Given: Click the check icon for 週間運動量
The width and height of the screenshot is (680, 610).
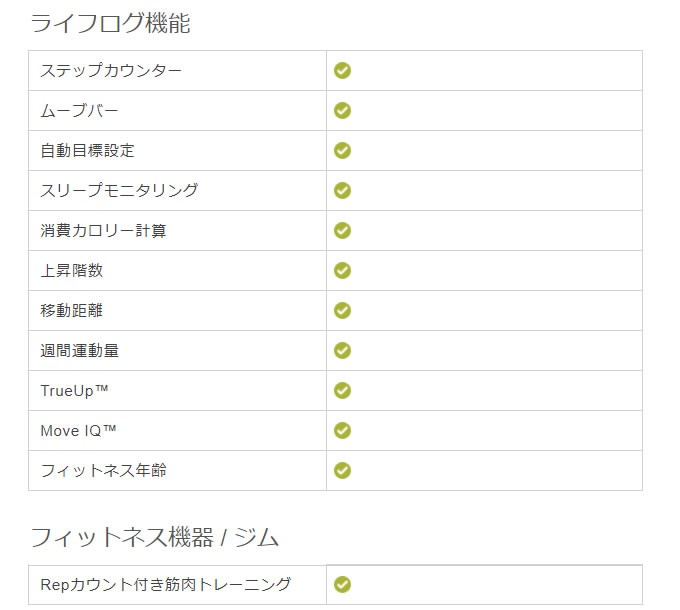Looking at the screenshot, I should pos(342,350).
